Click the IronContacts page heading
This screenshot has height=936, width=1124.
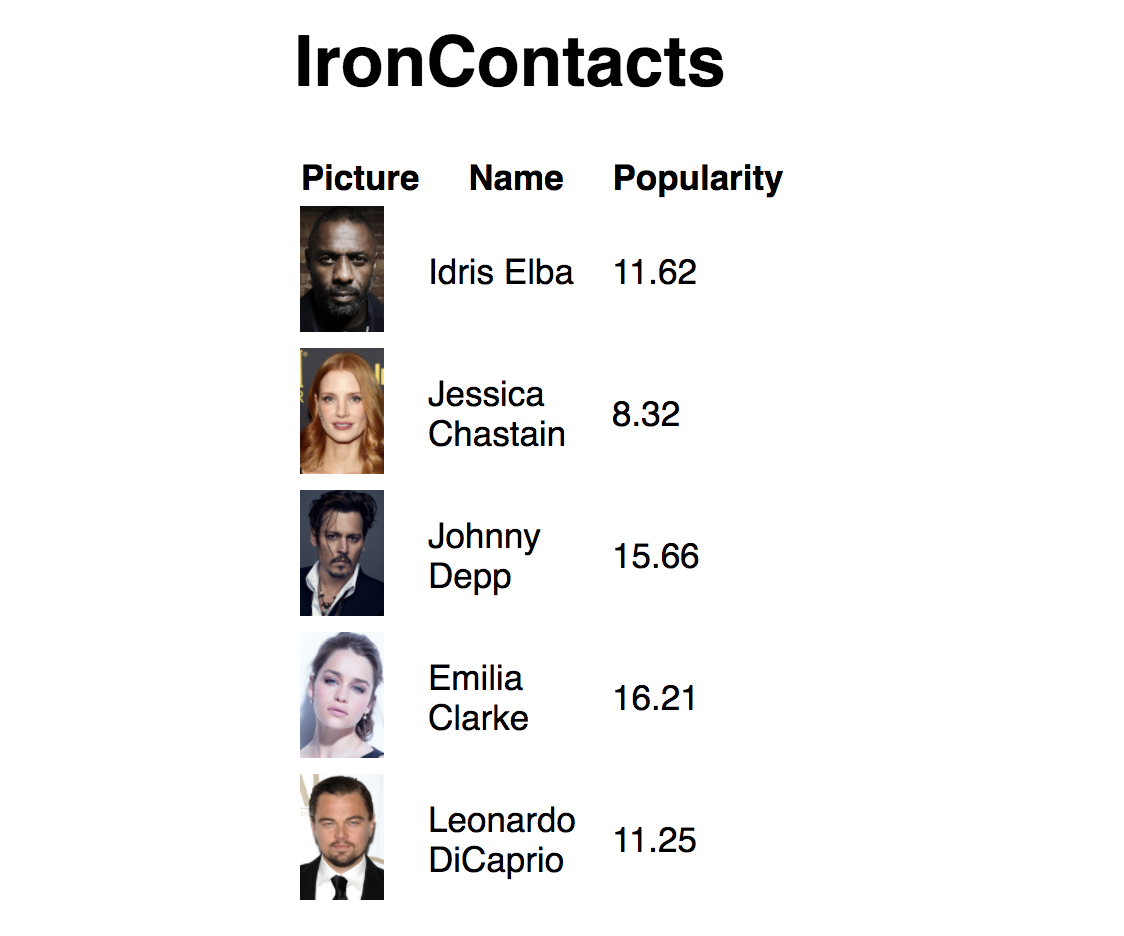[510, 62]
